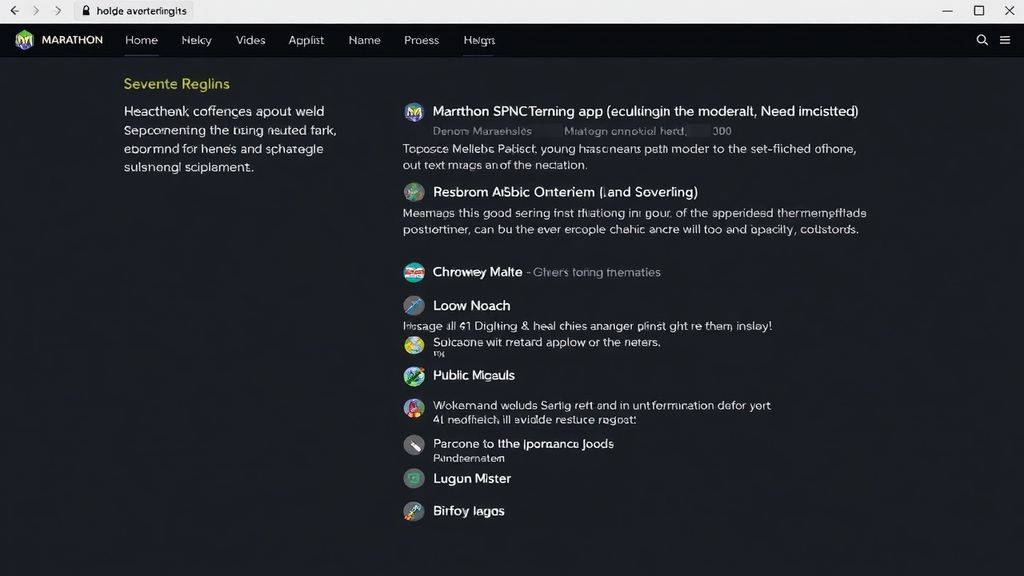This screenshot has width=1024, height=576.
Task: Click Denom Maraehsiés subtitle text
Action: click(x=482, y=131)
